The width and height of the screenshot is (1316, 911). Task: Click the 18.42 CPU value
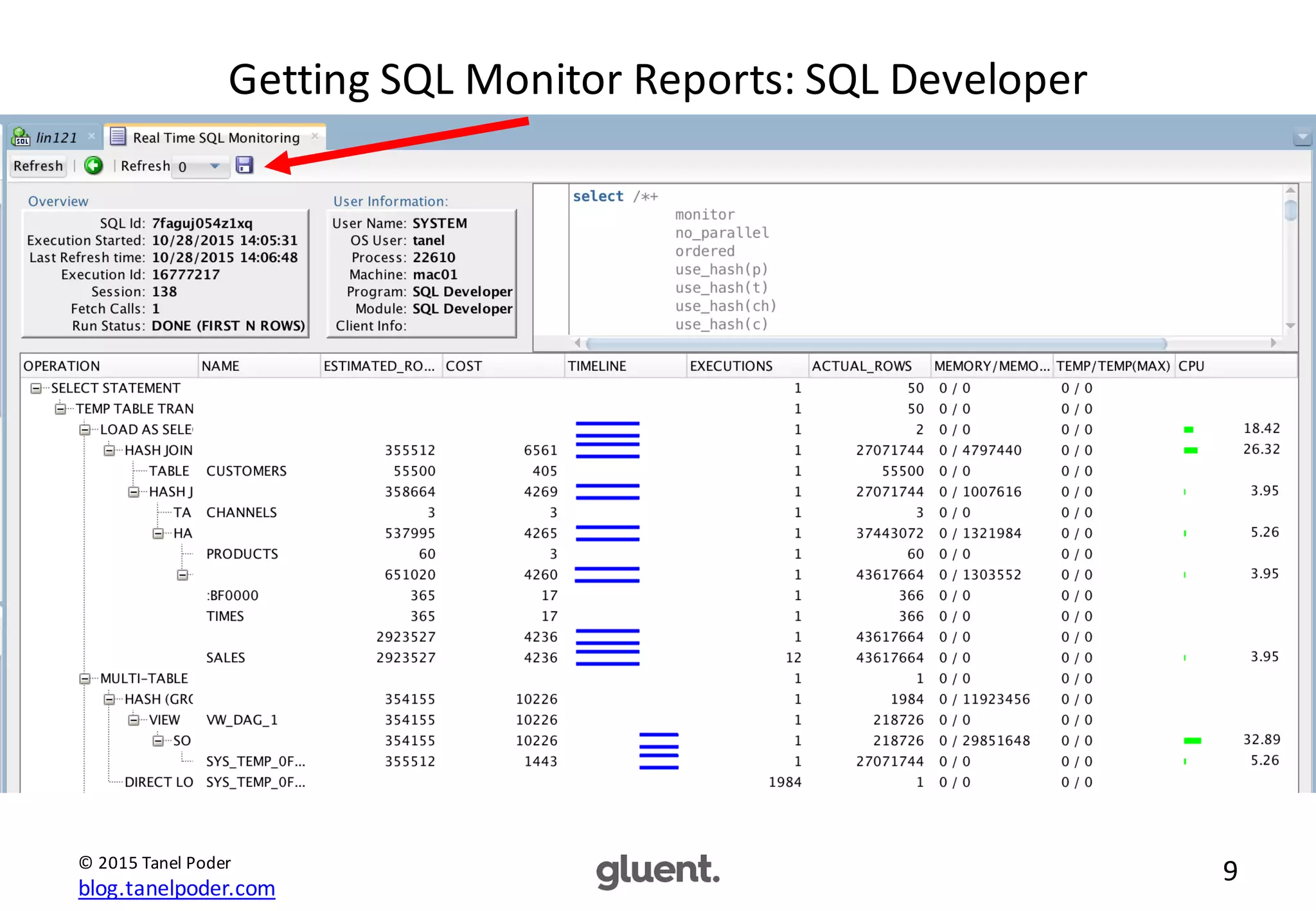pos(1261,429)
